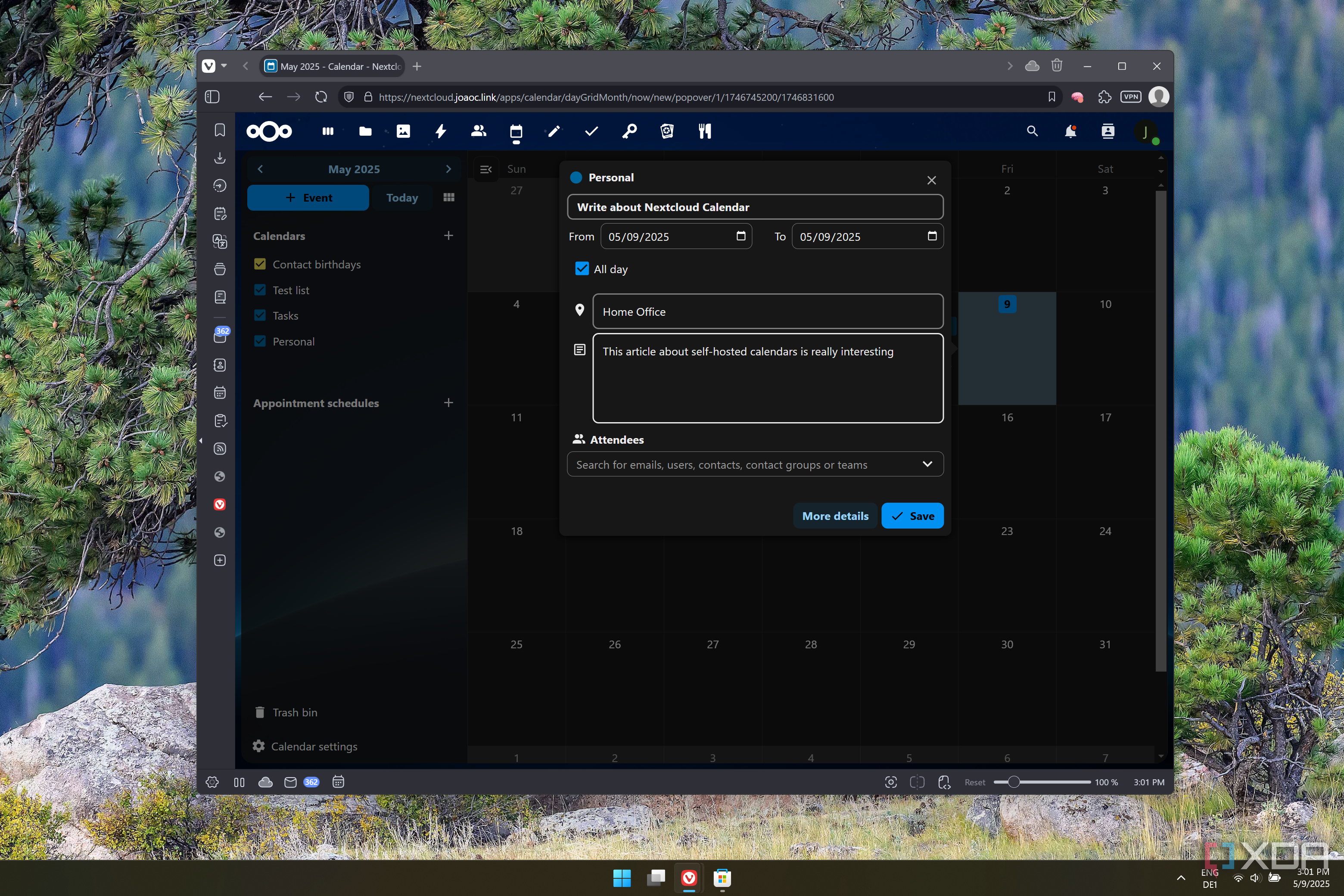Open the Tasks checkmark icon in header
This screenshot has width=1344, height=896.
591,131
